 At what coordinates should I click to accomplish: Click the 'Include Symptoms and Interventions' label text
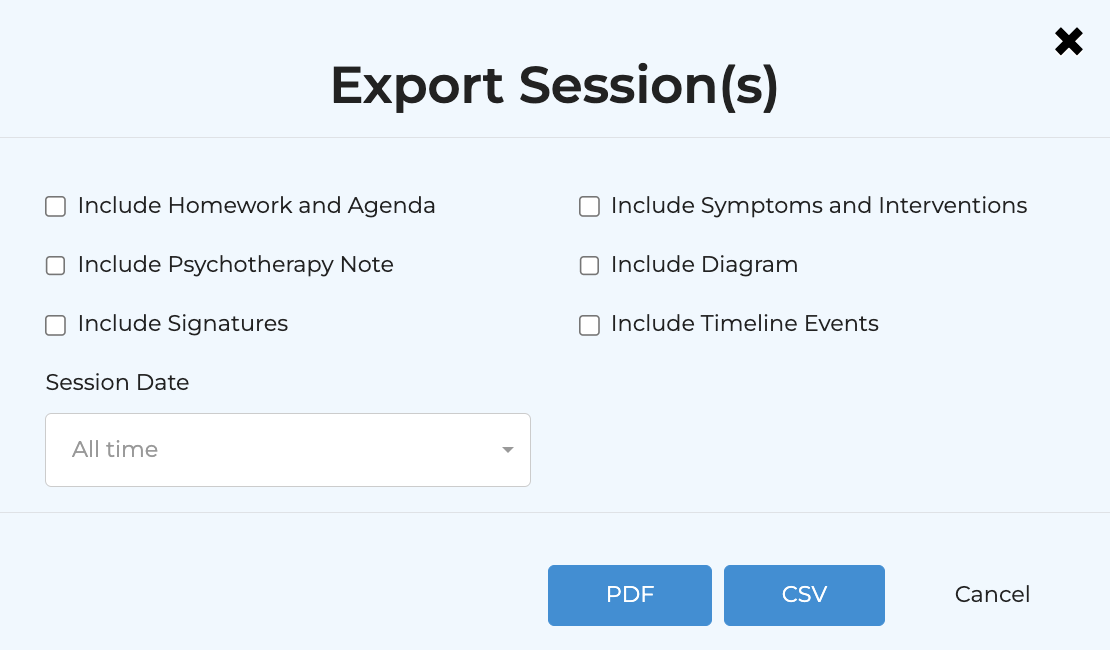818,206
